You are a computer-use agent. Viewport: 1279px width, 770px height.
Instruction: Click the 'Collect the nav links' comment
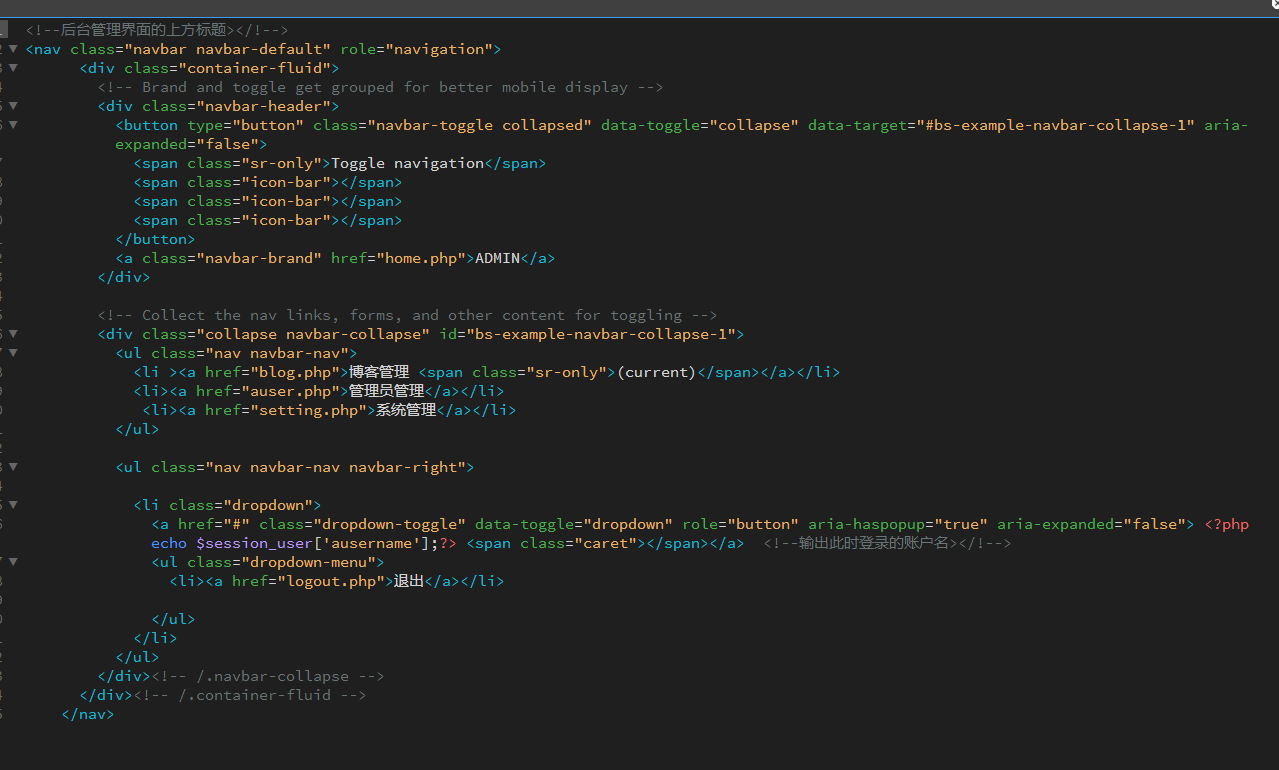coord(408,315)
